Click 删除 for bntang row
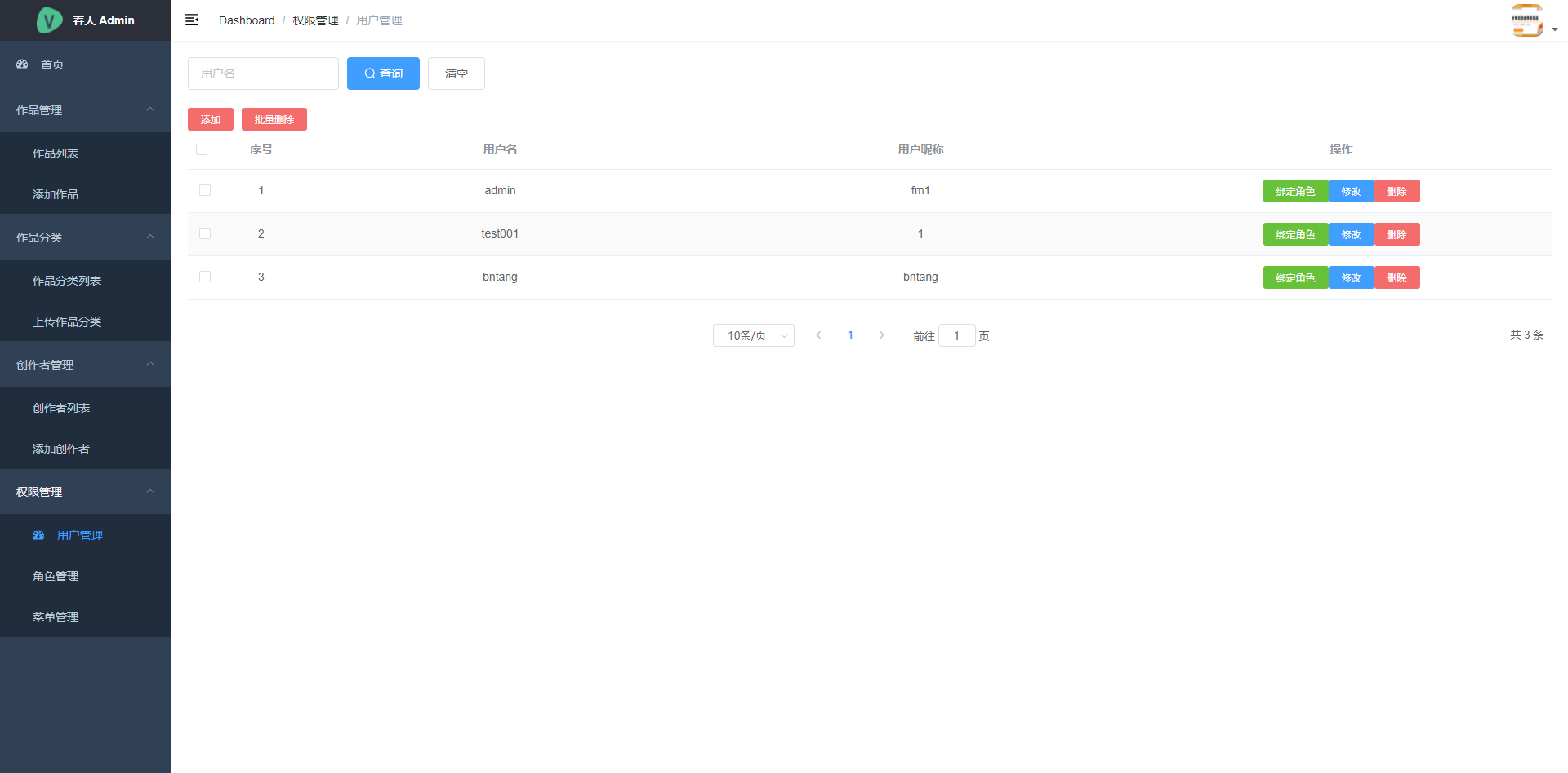 [x=1397, y=278]
